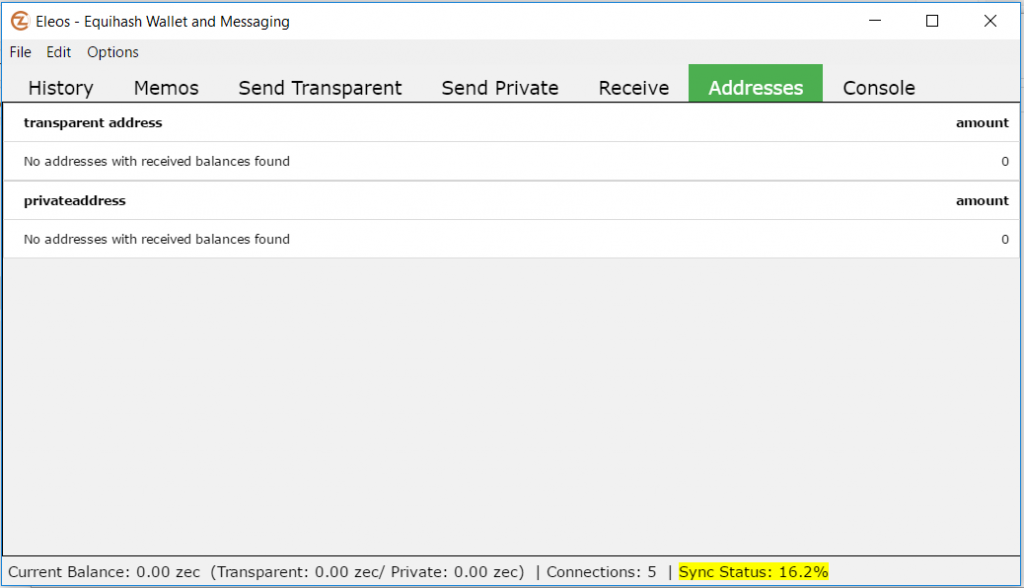
Task: Click the amount header for private addresses
Action: click(982, 201)
